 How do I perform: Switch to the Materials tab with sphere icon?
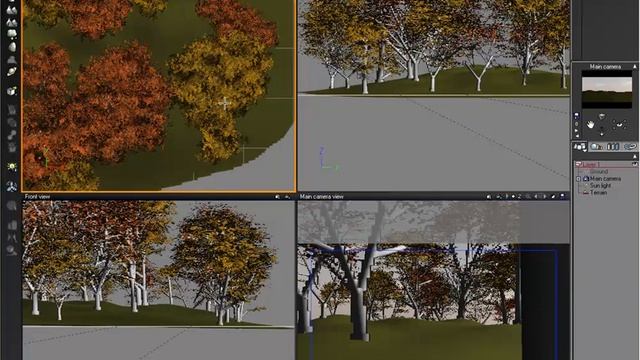pyautogui.click(x=597, y=147)
